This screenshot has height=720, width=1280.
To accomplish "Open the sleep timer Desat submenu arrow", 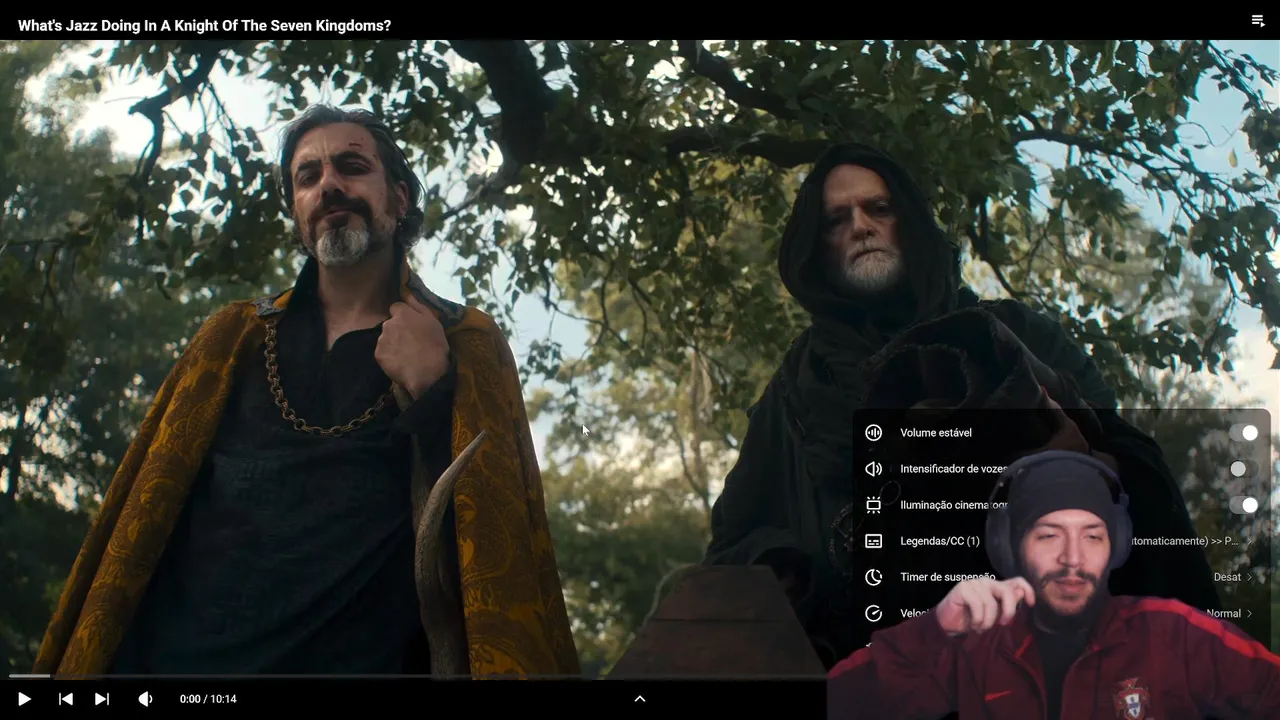I will click(x=1250, y=577).
